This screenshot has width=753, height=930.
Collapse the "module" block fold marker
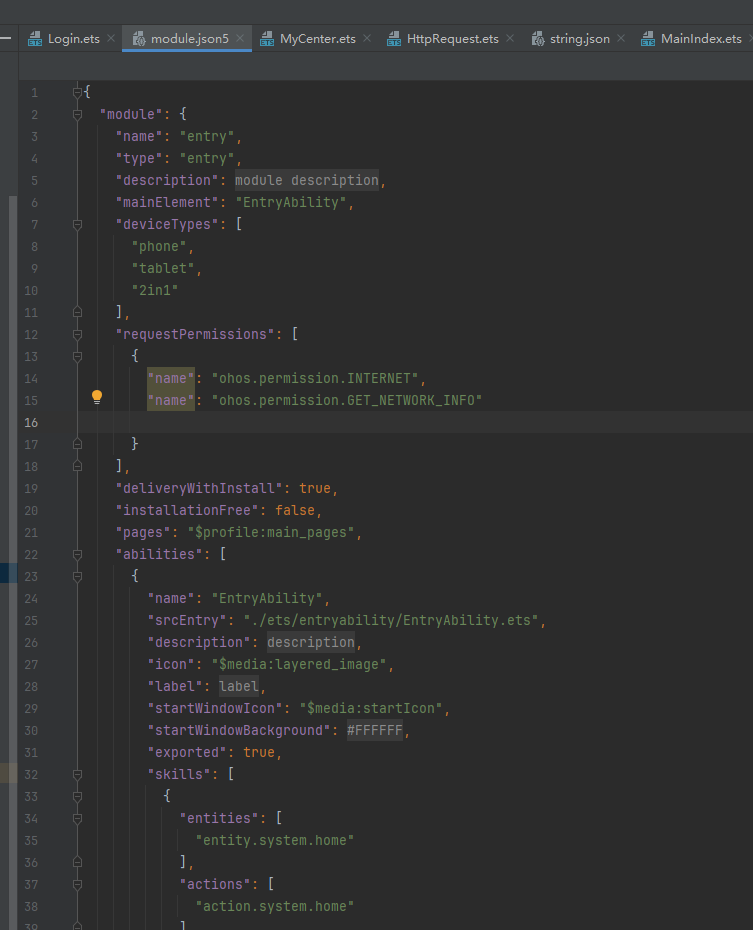[77, 114]
